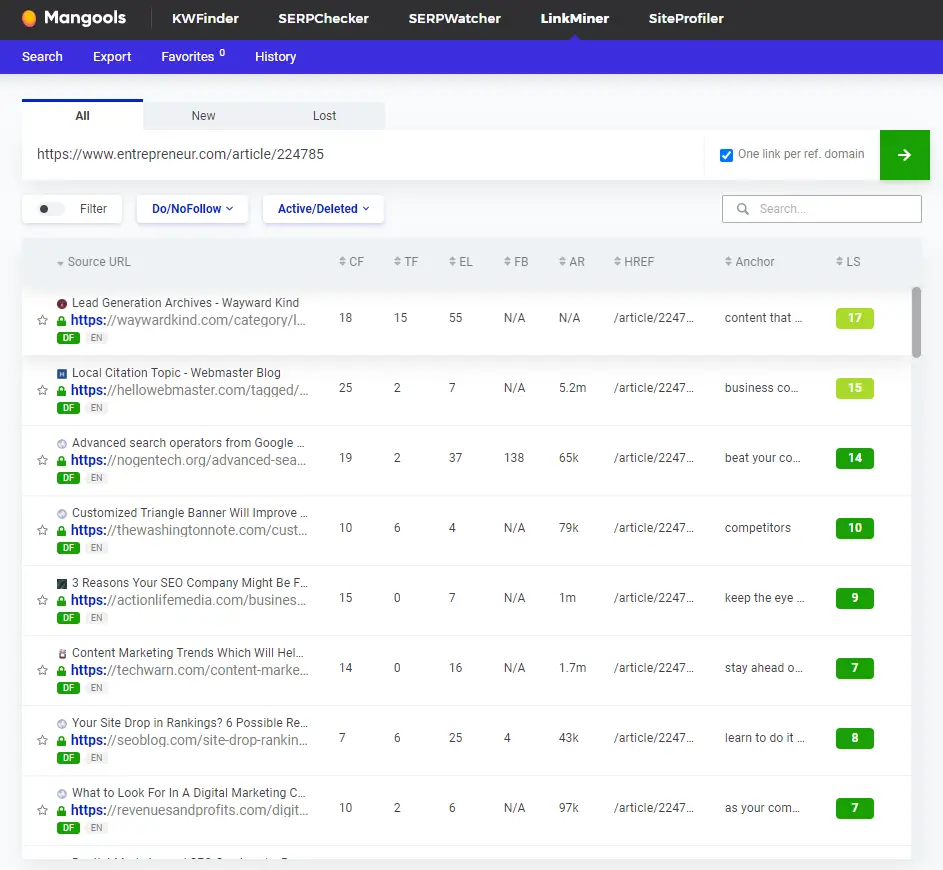Screen dimensions: 943x870
Task: Click the DF badge on nogentech row
Action: (69, 478)
